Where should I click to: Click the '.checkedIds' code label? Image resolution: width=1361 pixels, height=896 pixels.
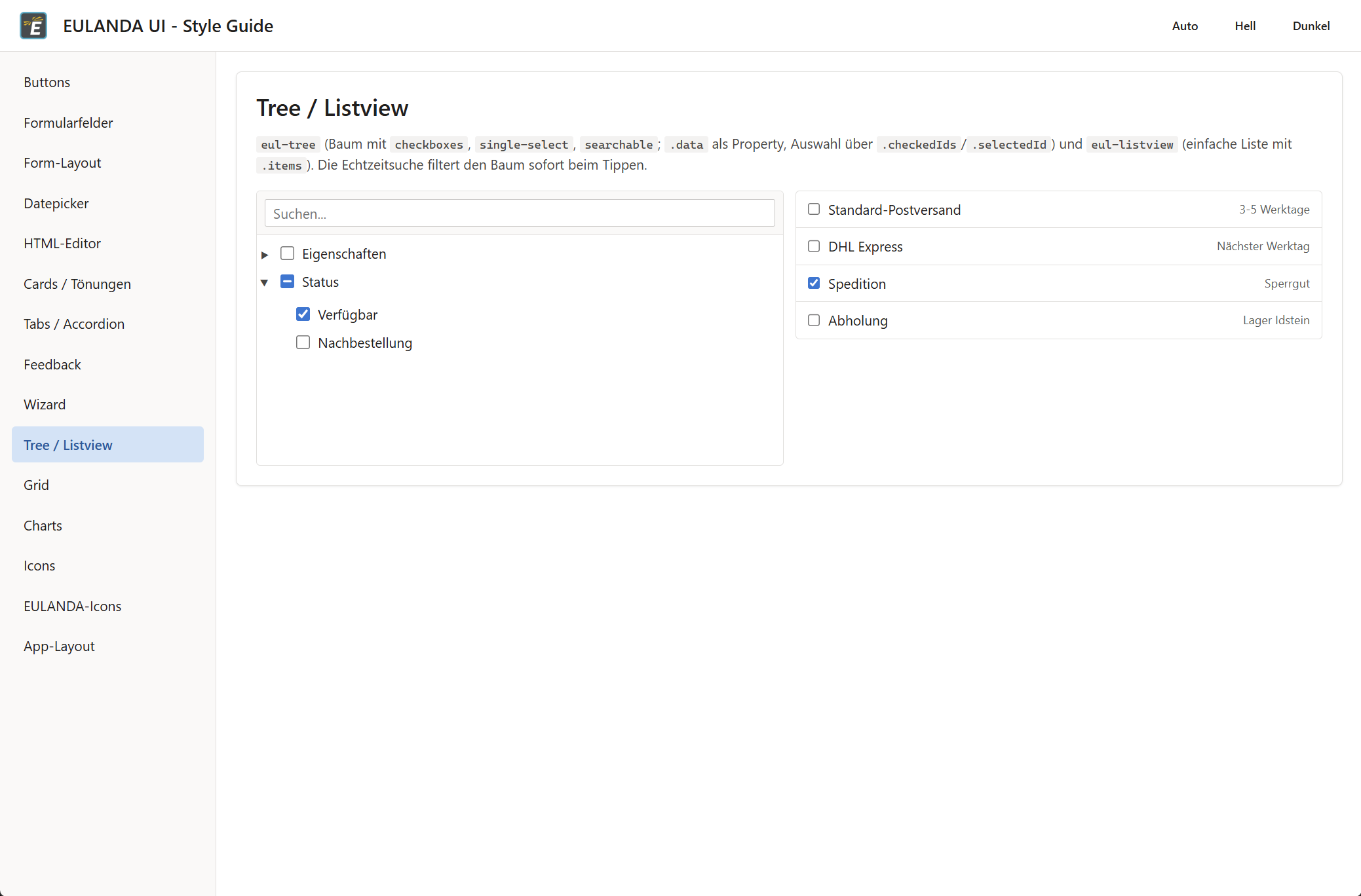919,145
